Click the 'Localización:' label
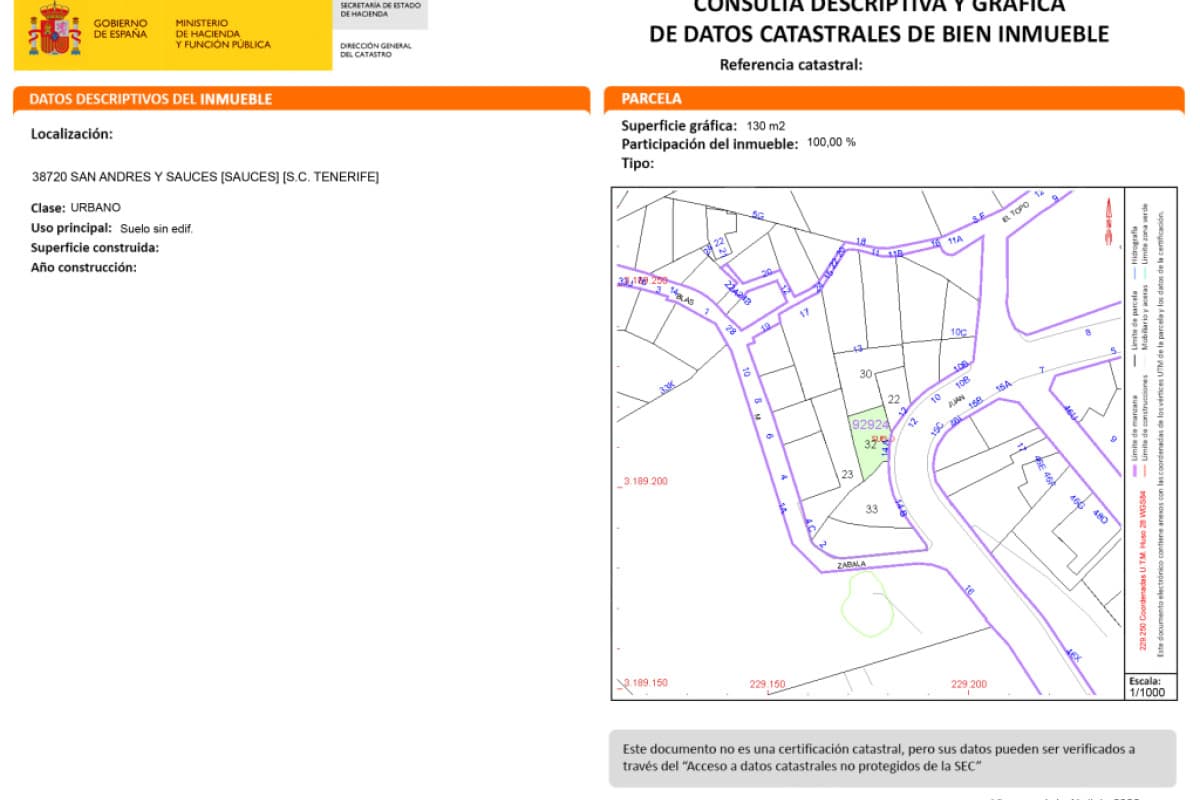This screenshot has height=800, width=1200. [x=72, y=133]
